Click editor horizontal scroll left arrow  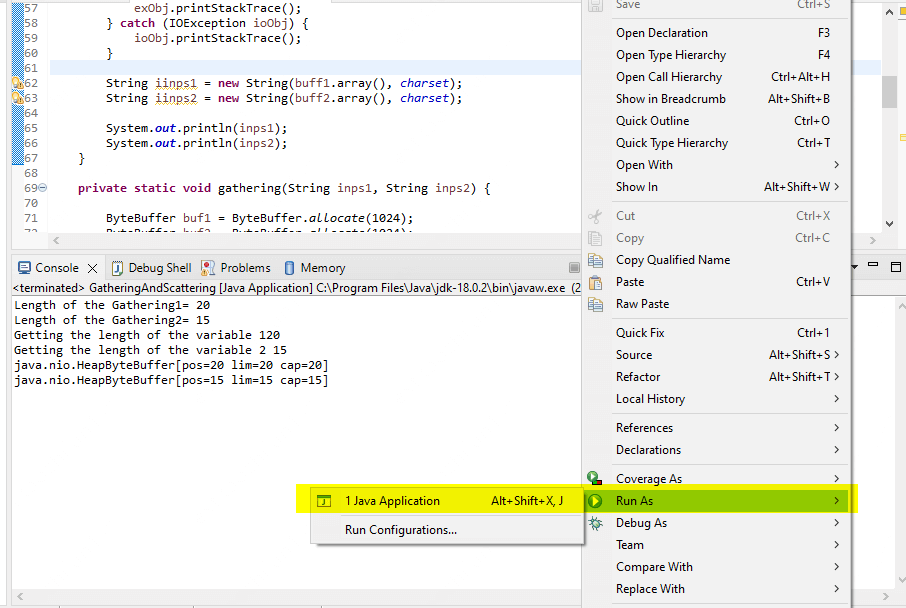[56, 240]
